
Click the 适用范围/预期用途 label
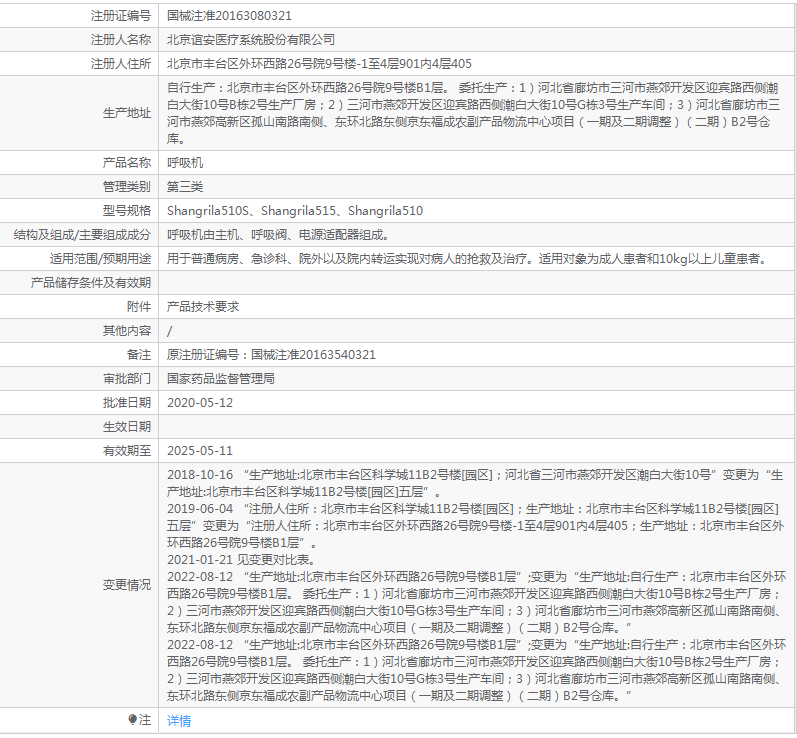click(x=100, y=259)
